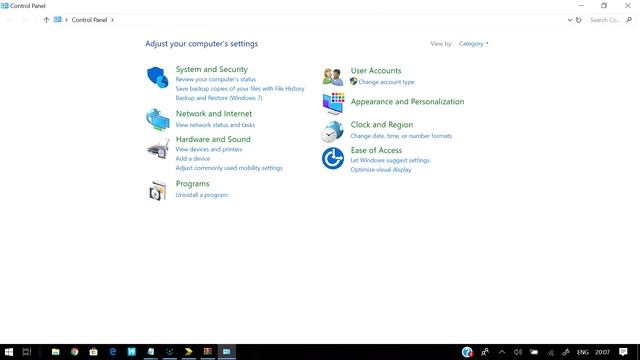Open System and Security category
The height and width of the screenshot is (360, 640).
tap(211, 69)
